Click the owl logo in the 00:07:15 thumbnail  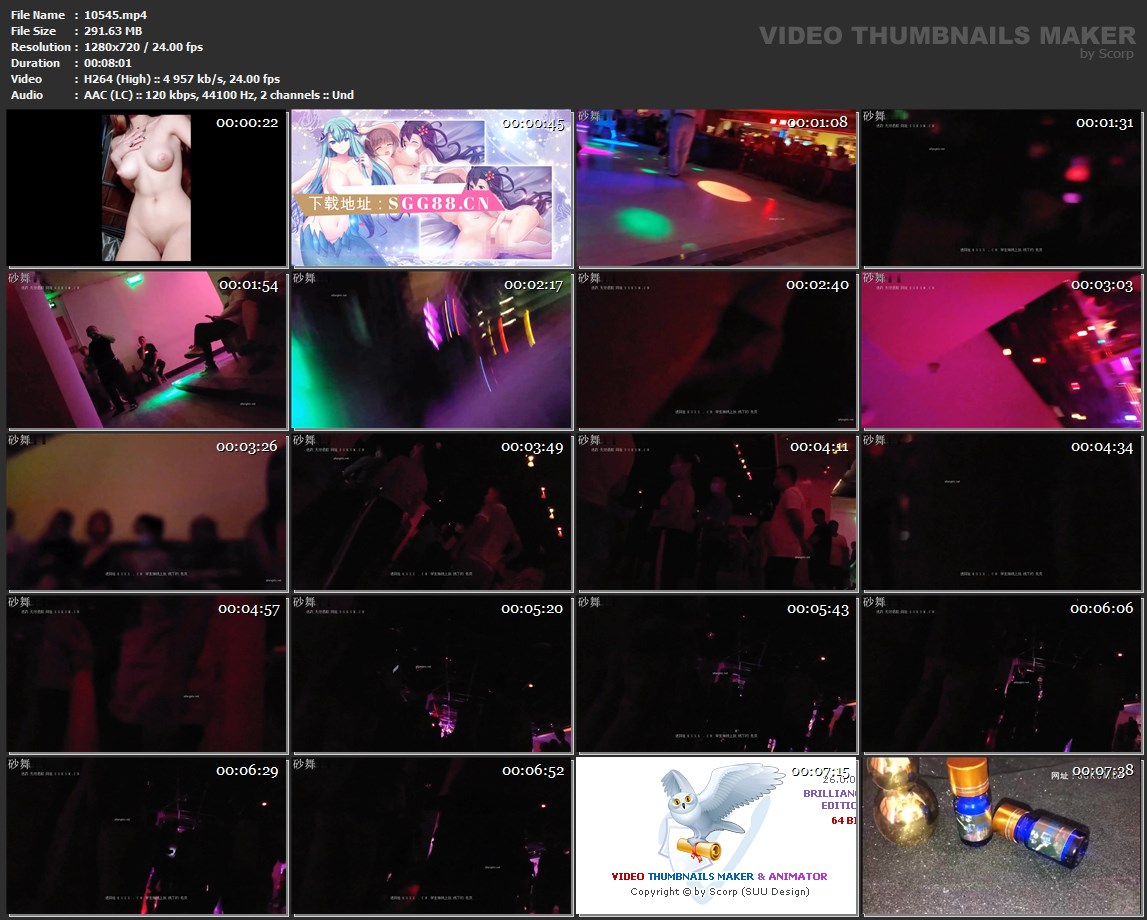point(700,815)
